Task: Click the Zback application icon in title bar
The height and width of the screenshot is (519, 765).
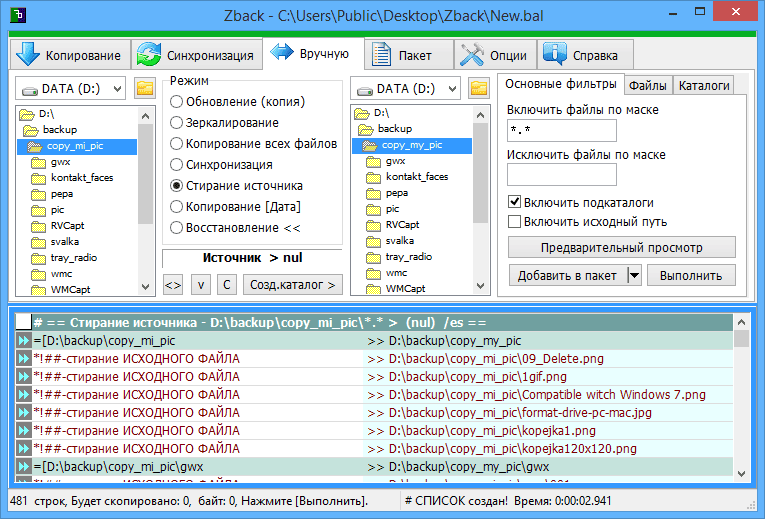Action: coord(18,15)
